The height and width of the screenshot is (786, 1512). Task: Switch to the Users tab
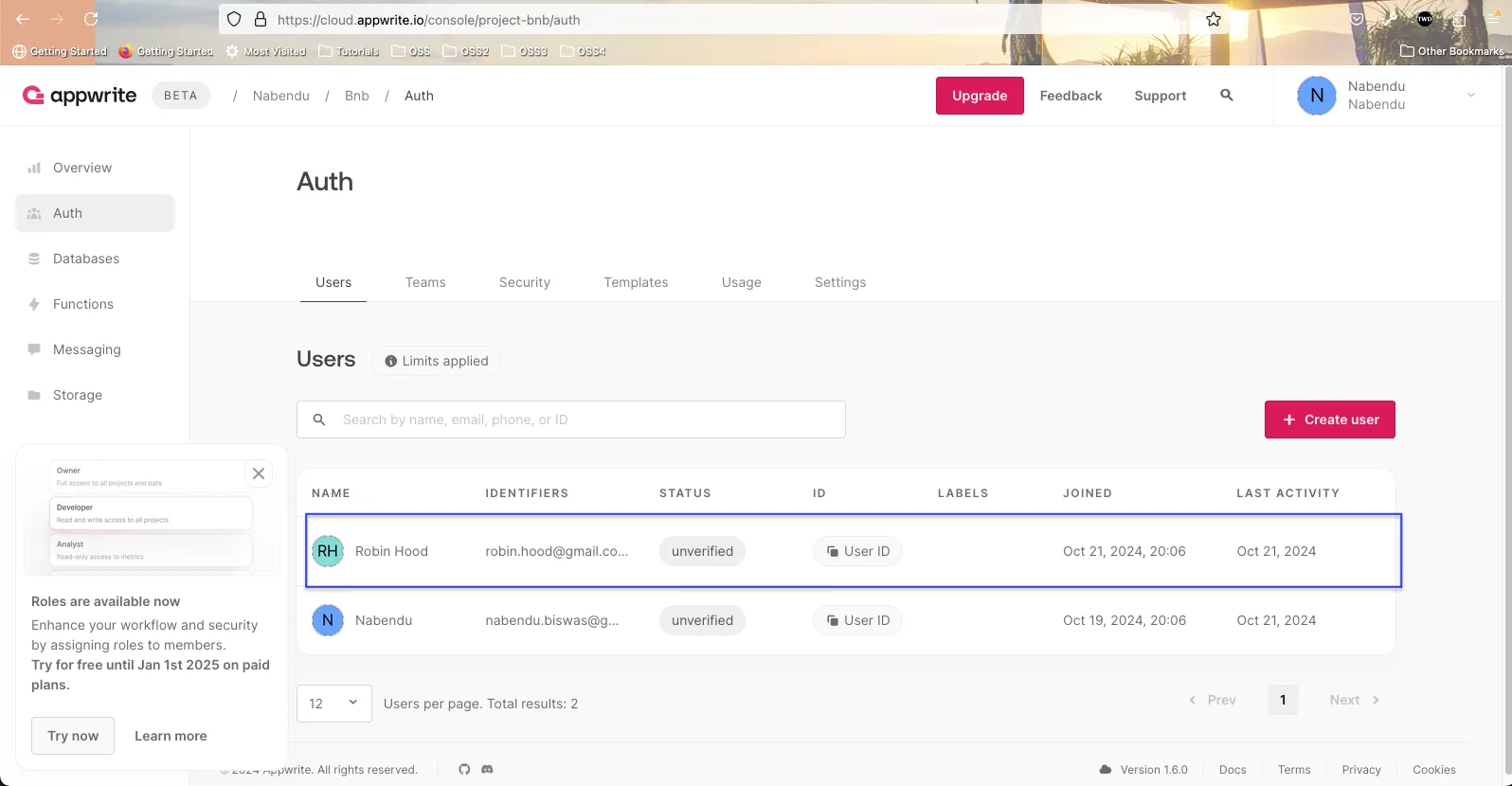tap(333, 282)
